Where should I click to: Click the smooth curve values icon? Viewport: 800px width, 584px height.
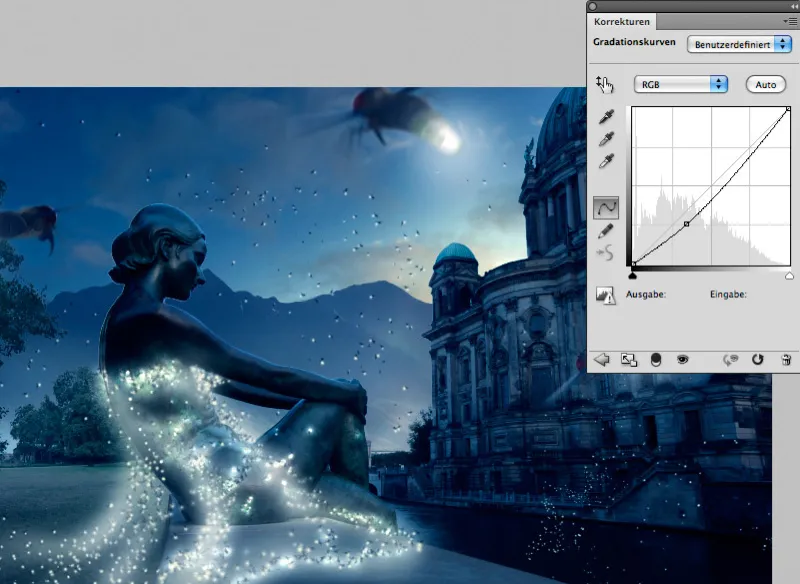tap(605, 252)
